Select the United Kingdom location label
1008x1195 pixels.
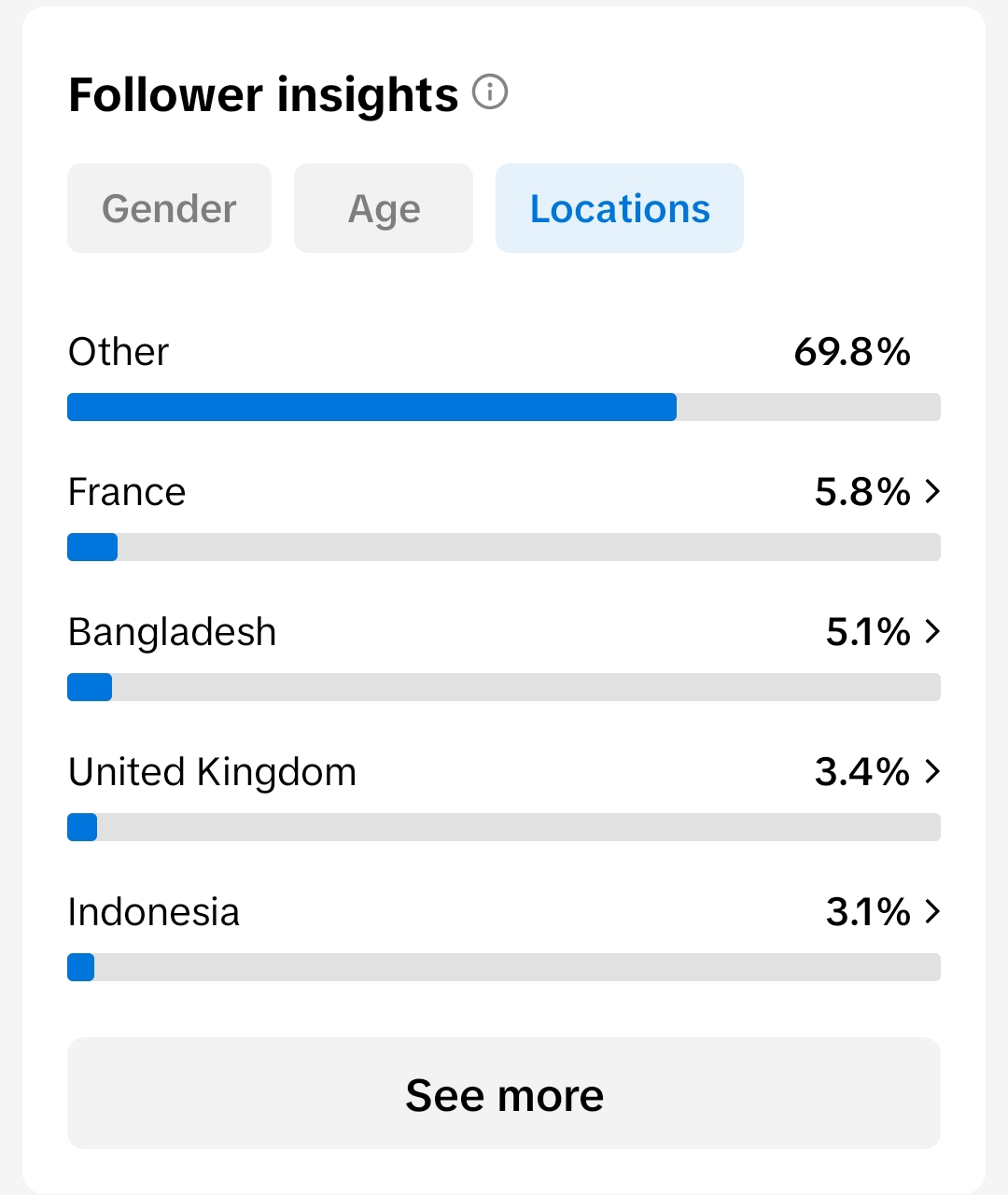tap(213, 773)
